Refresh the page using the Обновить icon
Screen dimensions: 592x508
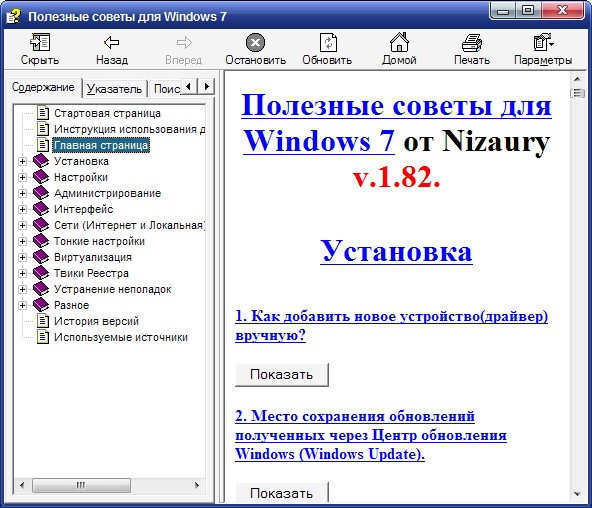pos(328,42)
